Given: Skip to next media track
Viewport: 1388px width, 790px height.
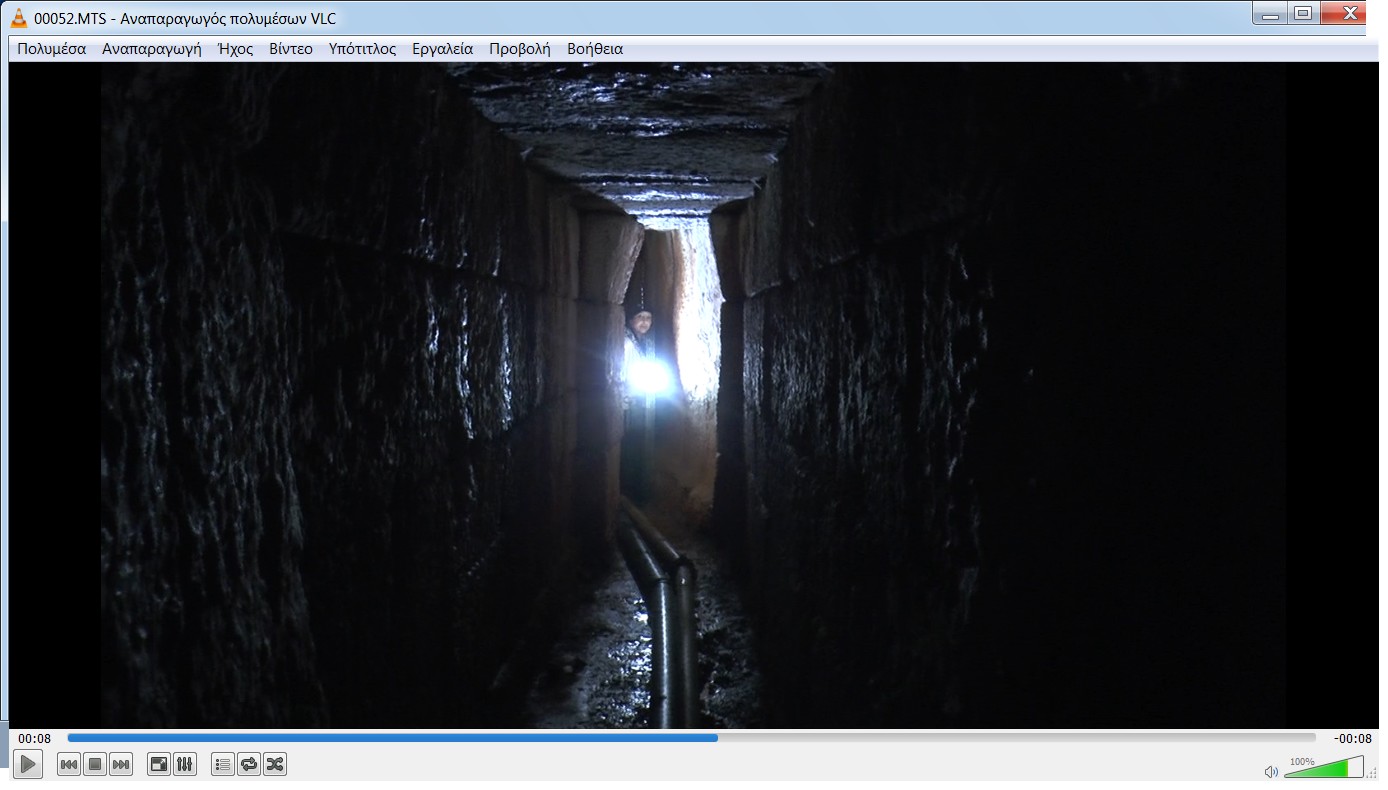Looking at the screenshot, I should (x=121, y=765).
